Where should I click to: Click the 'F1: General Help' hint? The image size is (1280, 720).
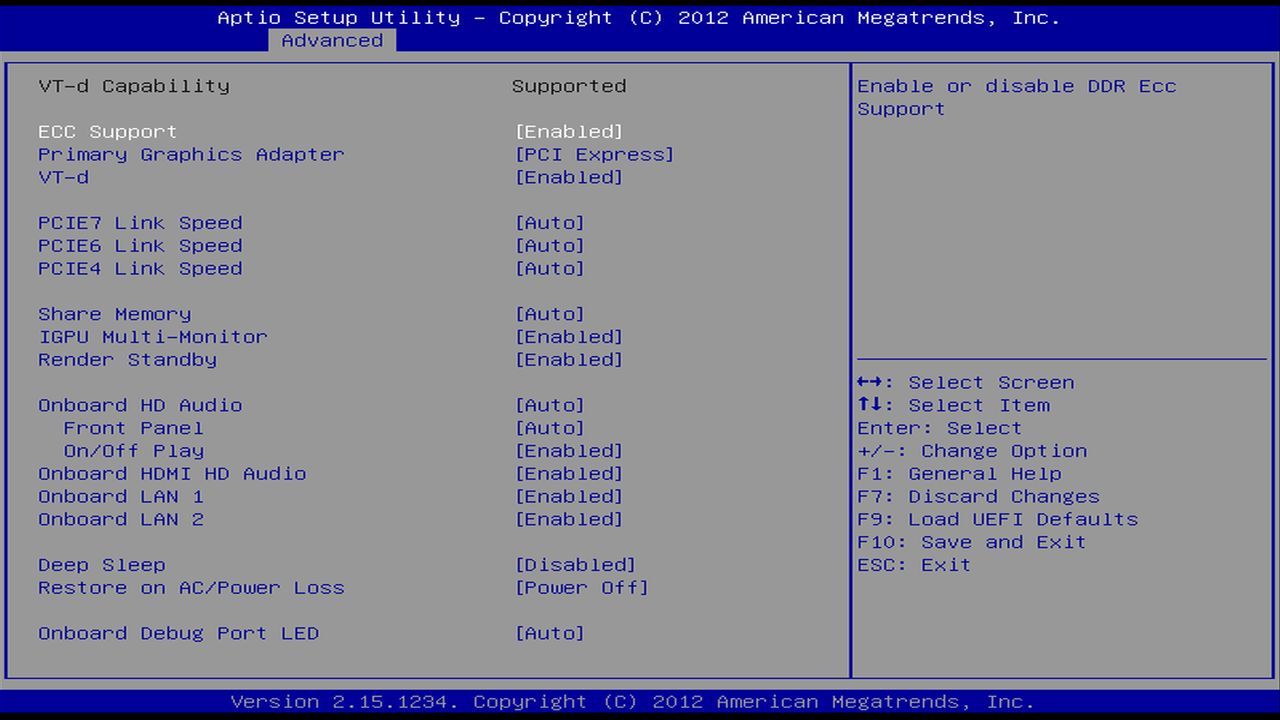click(x=959, y=473)
